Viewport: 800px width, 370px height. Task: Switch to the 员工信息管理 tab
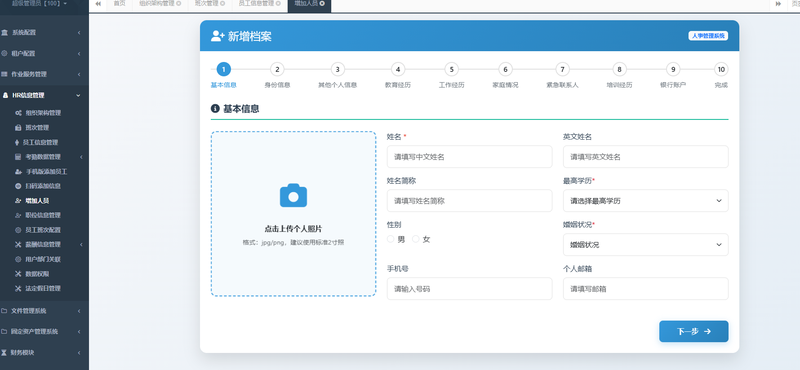tap(259, 4)
